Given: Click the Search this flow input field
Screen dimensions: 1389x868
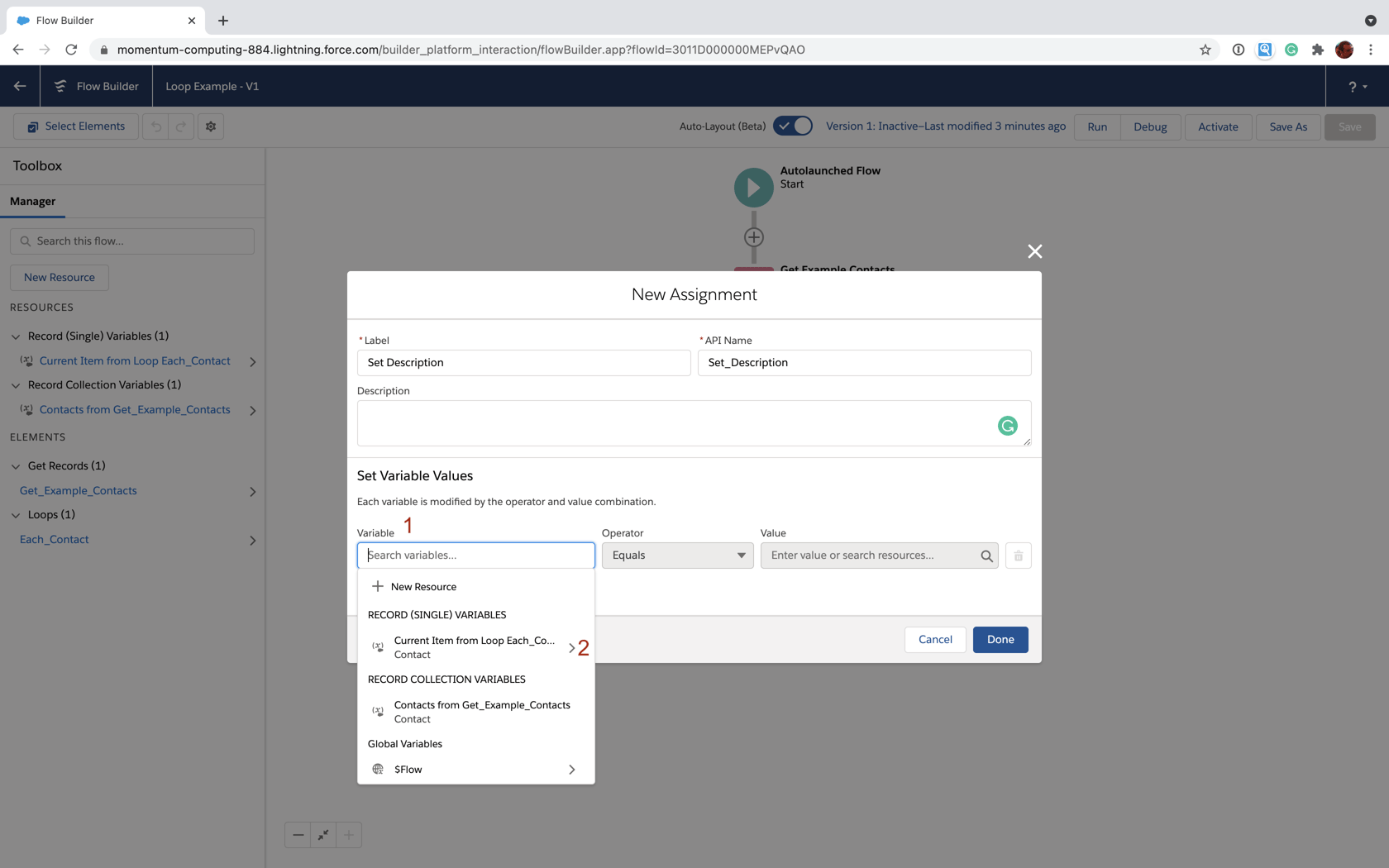Looking at the screenshot, I should click(132, 241).
